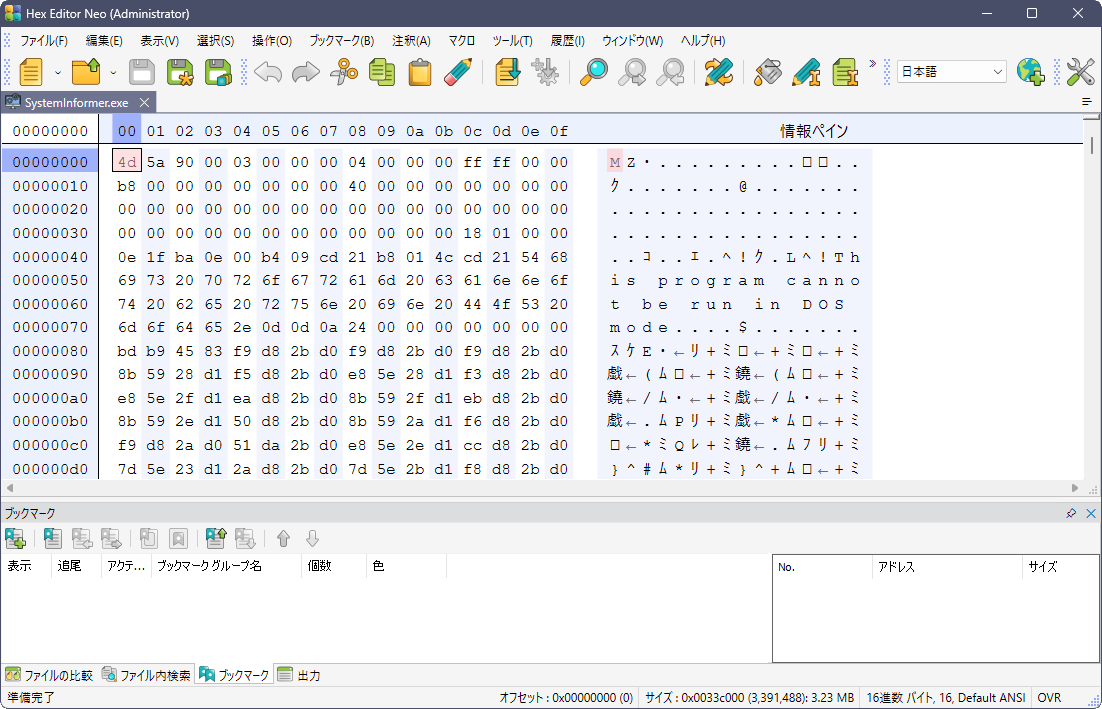Click hex byte 4d at offset 00000000
This screenshot has width=1102, height=709.
click(x=127, y=162)
